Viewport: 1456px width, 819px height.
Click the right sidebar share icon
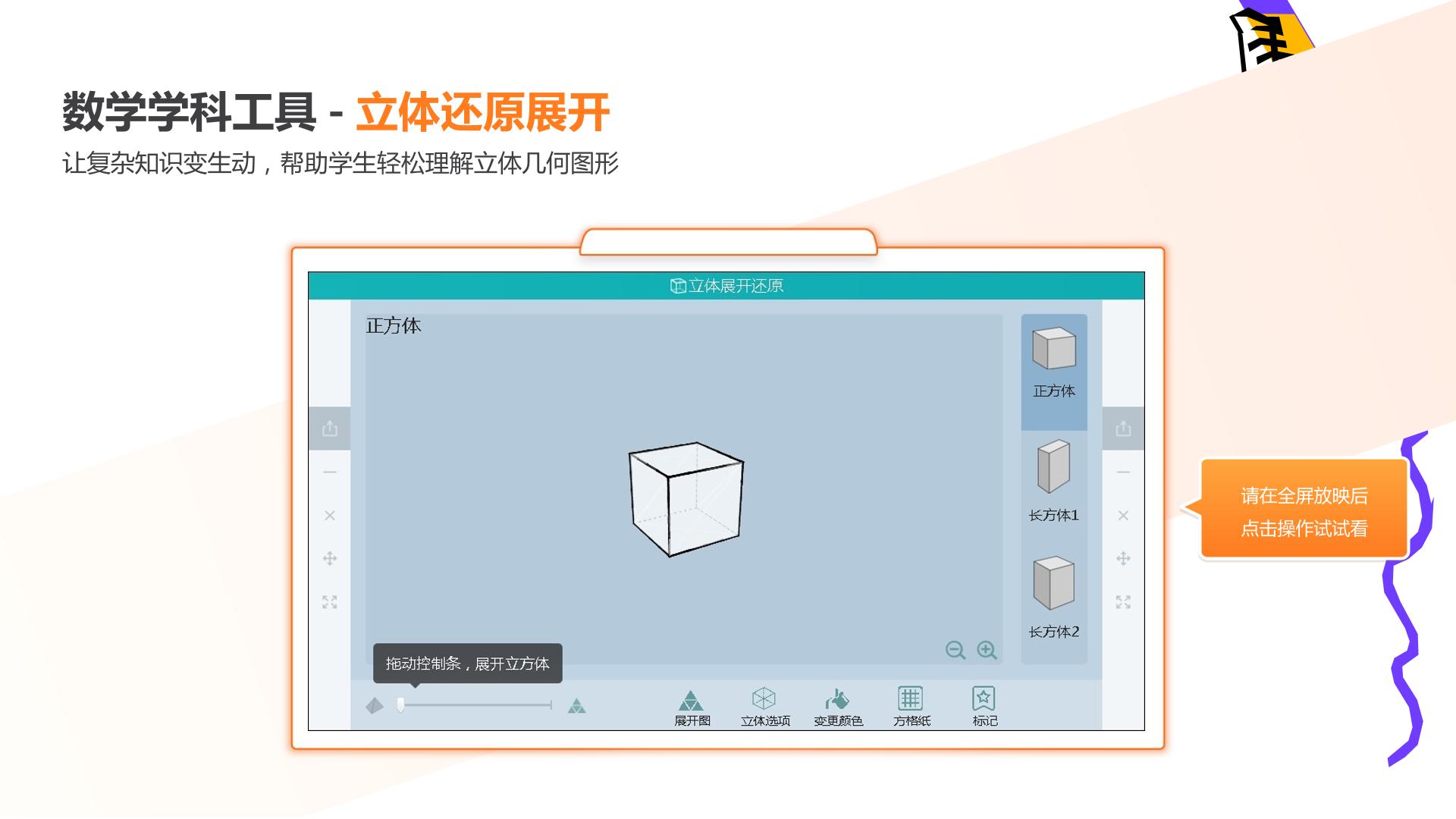(x=1123, y=428)
